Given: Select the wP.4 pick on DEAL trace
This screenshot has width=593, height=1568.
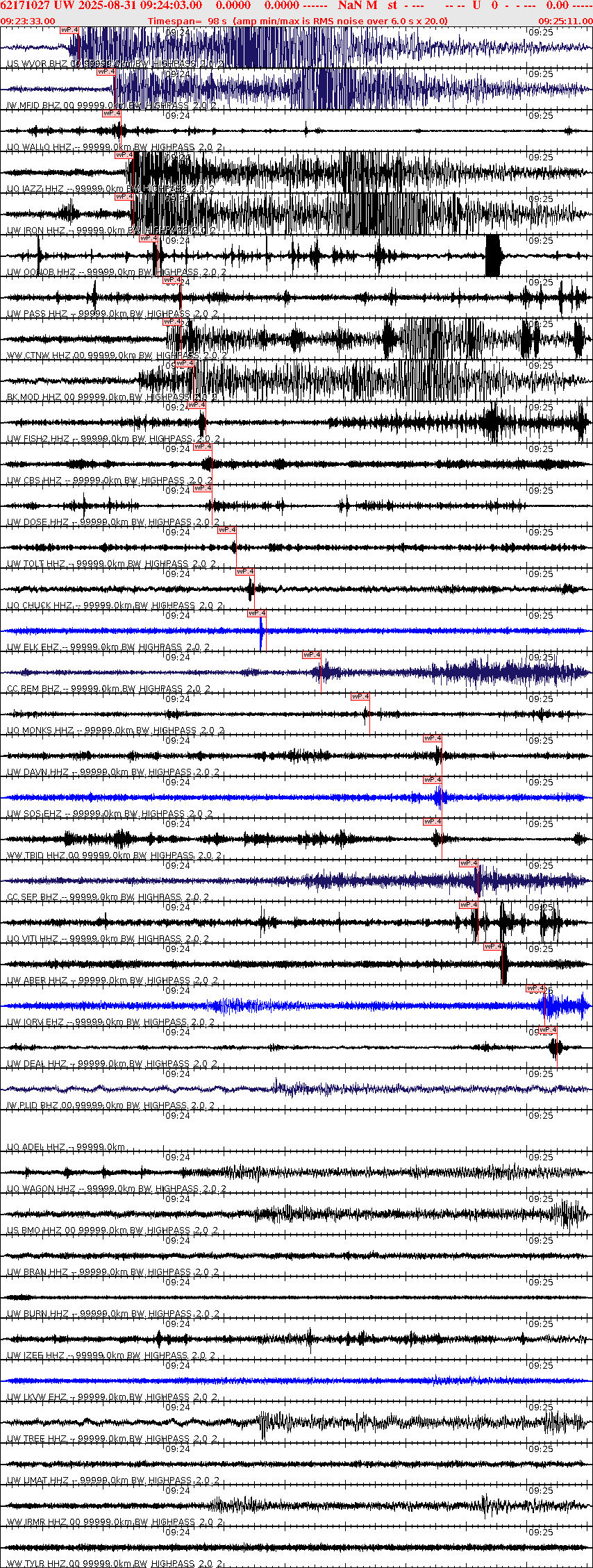Looking at the screenshot, I should coord(547,1030).
